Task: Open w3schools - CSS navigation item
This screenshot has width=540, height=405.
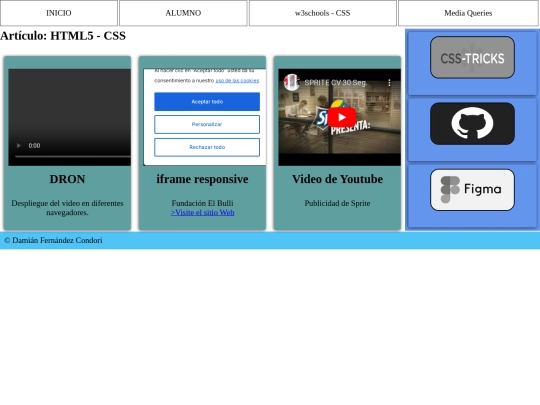Action: [323, 13]
